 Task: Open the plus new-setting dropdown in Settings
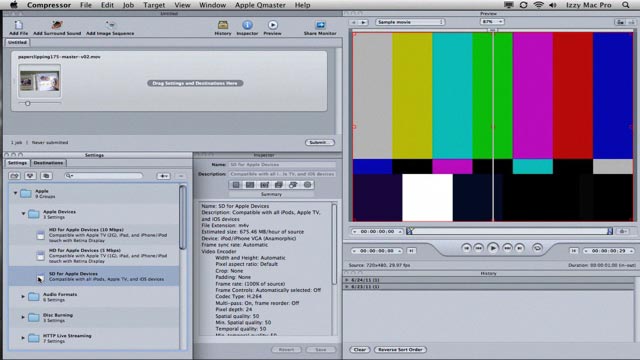tap(163, 176)
